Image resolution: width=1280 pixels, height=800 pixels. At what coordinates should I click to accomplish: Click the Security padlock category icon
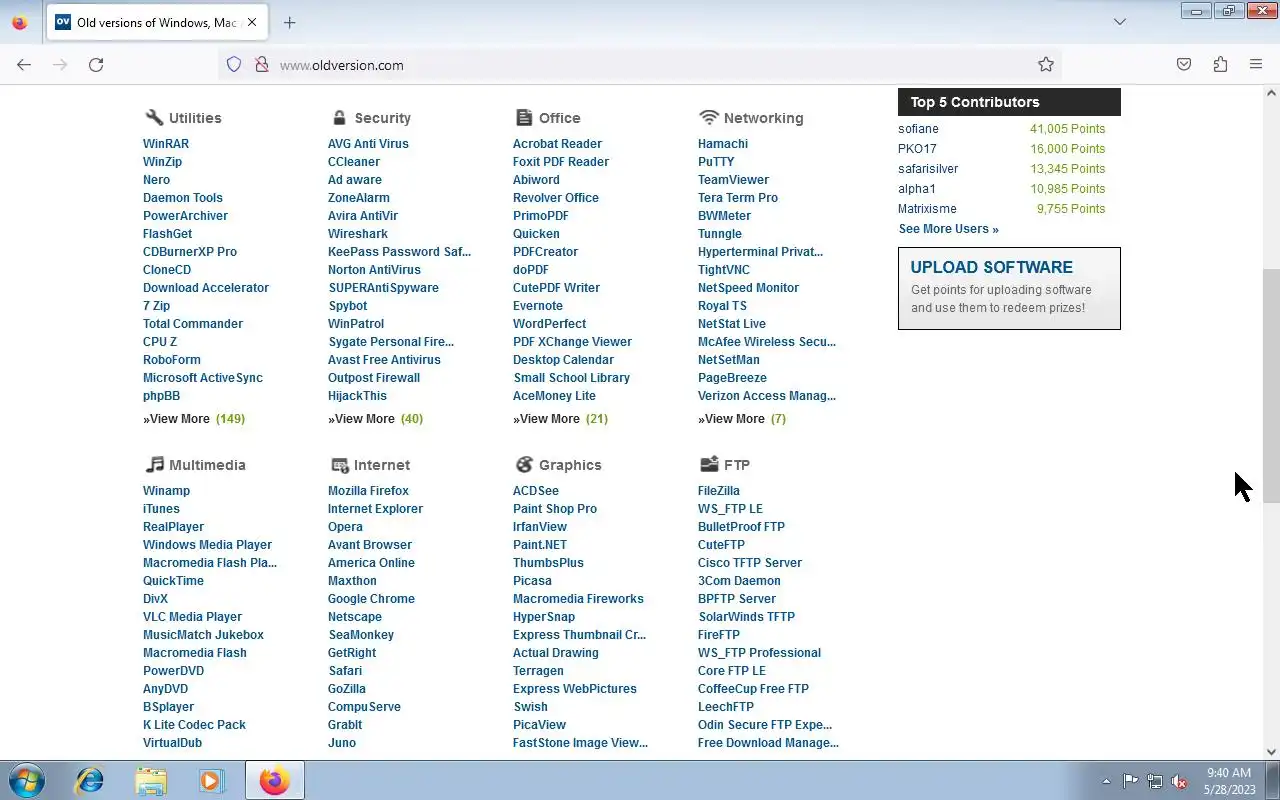pyautogui.click(x=339, y=117)
